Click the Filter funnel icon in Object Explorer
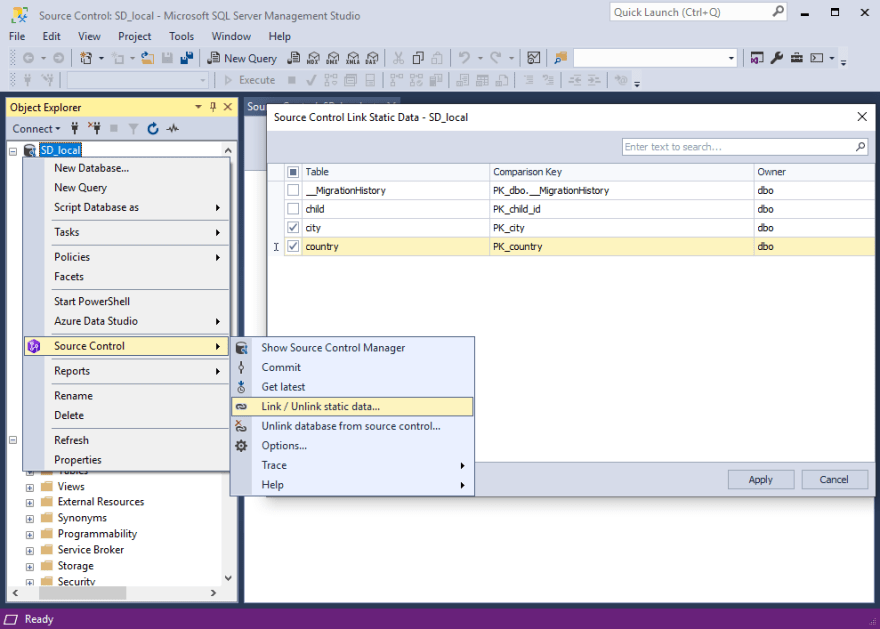Screen dimensions: 880x629 [133, 128]
